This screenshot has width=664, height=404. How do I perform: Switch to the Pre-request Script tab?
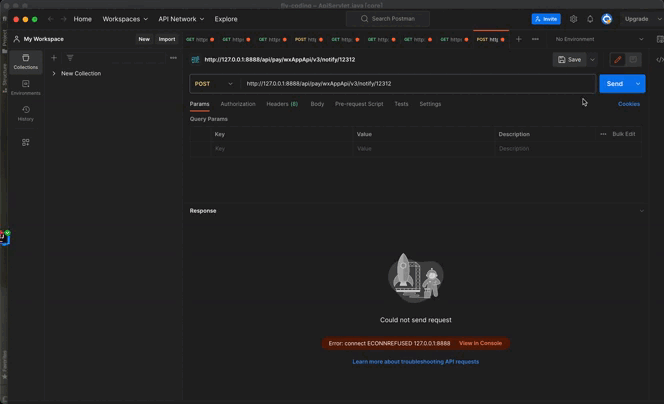pyautogui.click(x=359, y=104)
